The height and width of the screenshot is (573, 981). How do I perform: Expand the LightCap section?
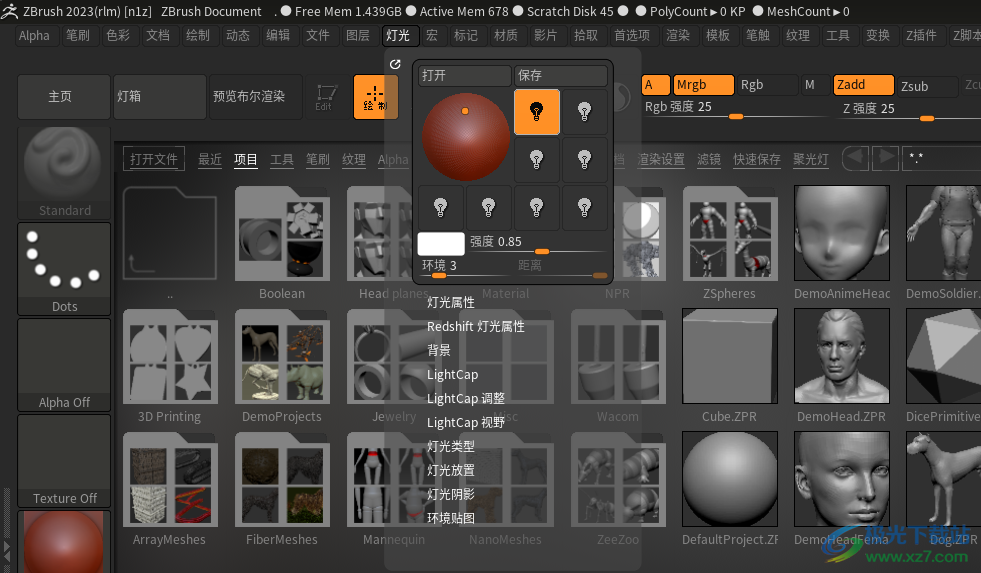(x=452, y=375)
